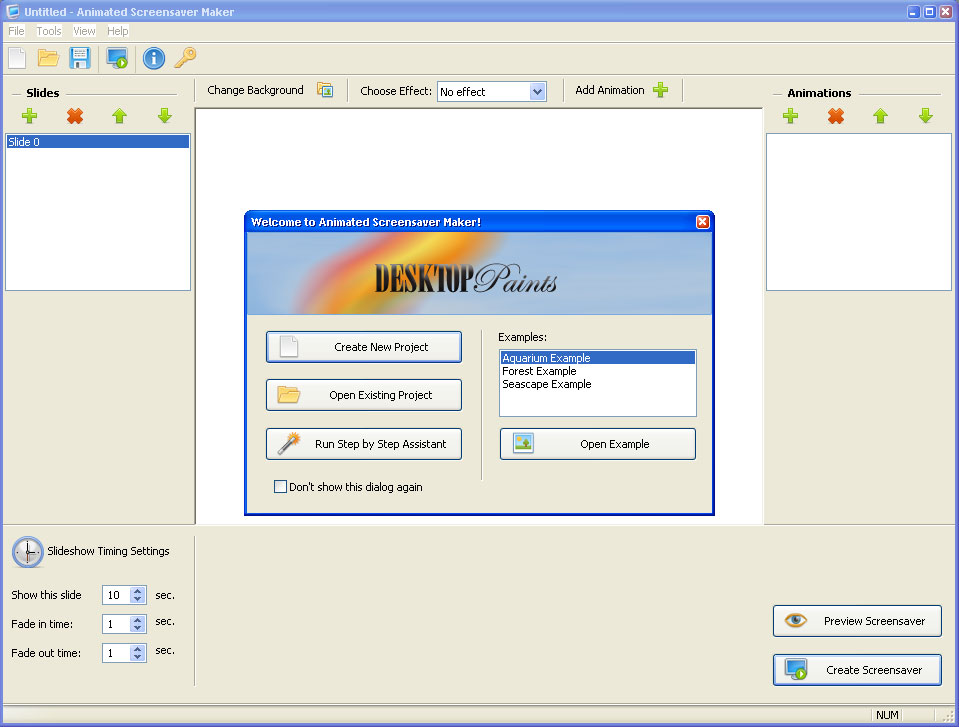This screenshot has width=959, height=727.
Task: Click Create New Project button
Action: 364,347
